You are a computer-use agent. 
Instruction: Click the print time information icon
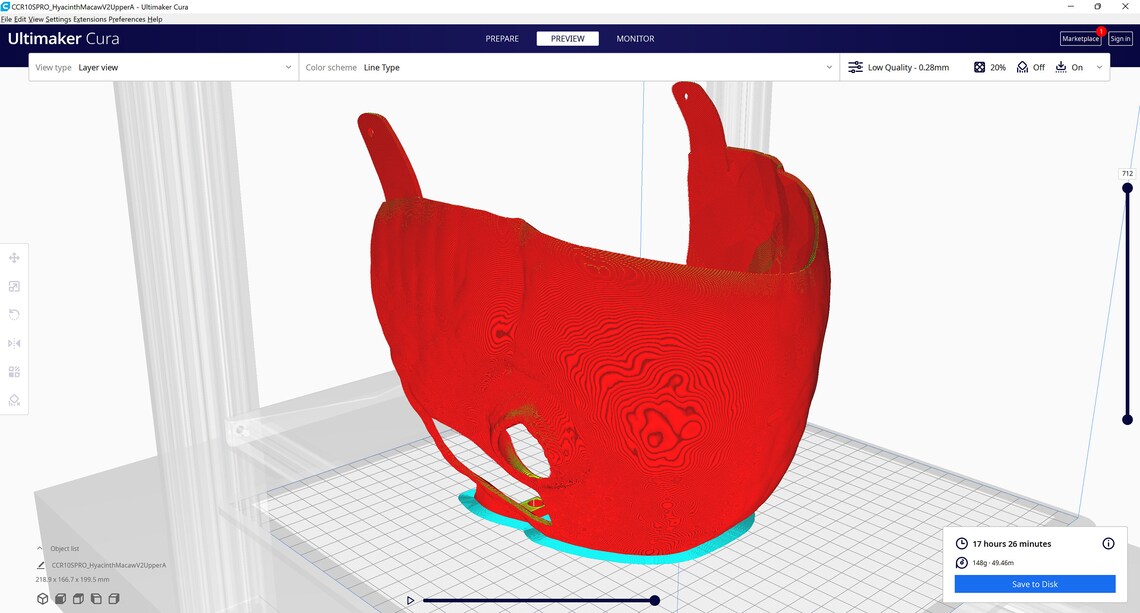pos(1108,543)
